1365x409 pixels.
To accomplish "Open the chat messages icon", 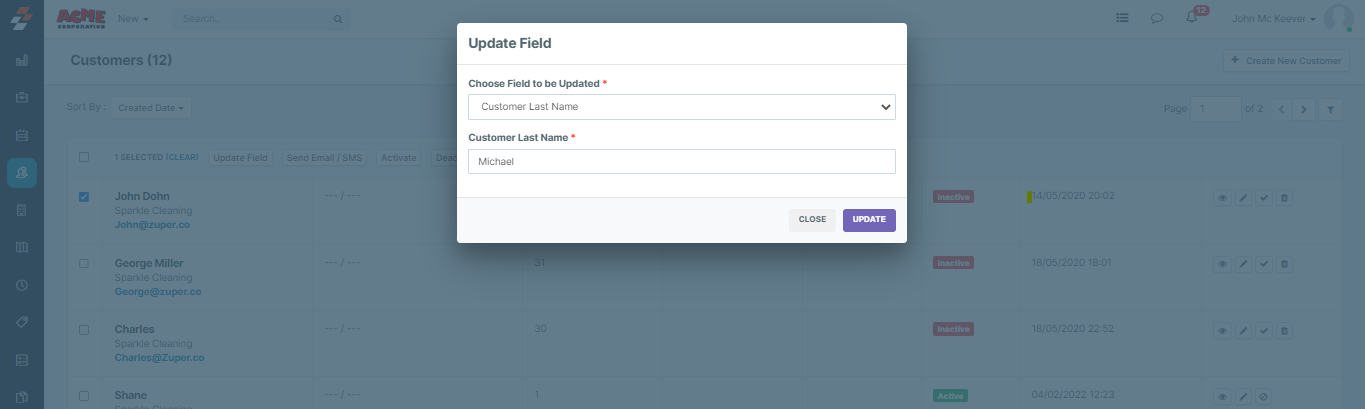I will pos(1157,18).
